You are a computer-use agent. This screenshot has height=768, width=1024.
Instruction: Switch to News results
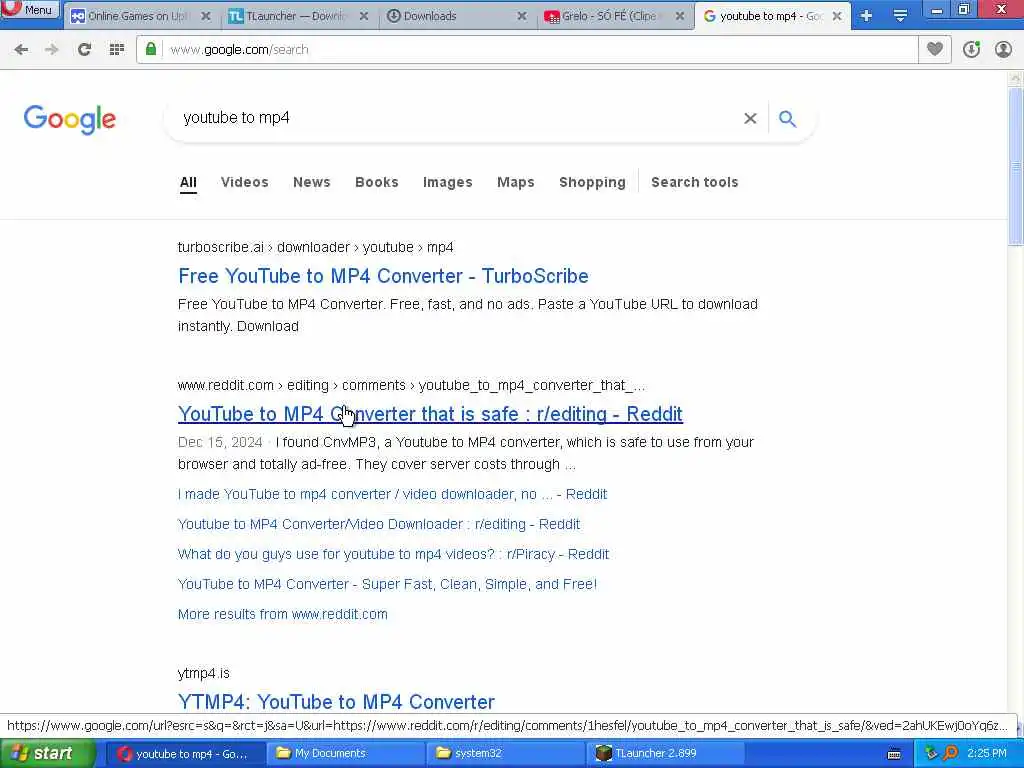pyautogui.click(x=312, y=182)
